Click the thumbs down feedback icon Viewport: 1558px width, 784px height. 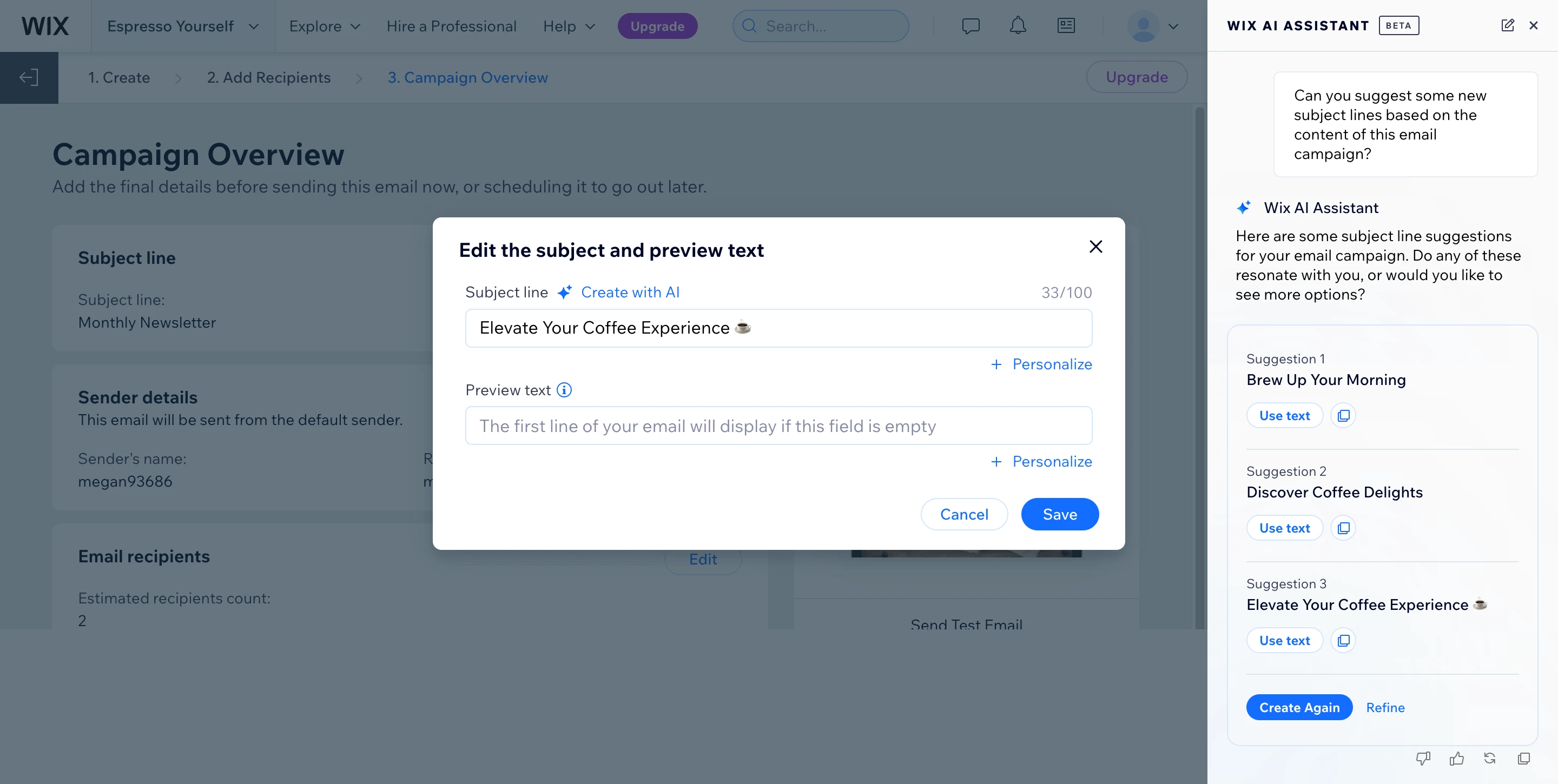coord(1423,758)
